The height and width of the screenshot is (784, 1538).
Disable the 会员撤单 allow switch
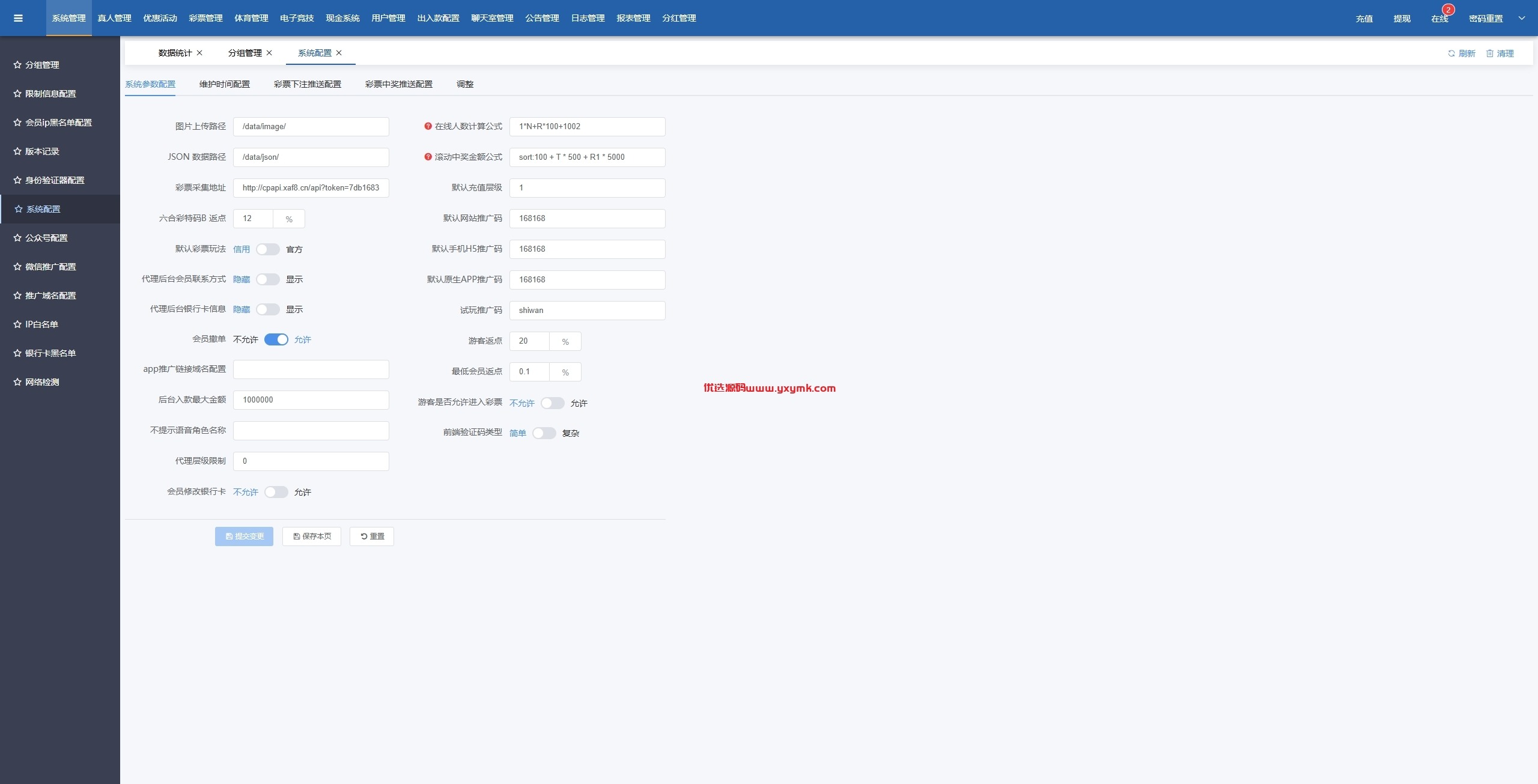pyautogui.click(x=276, y=339)
